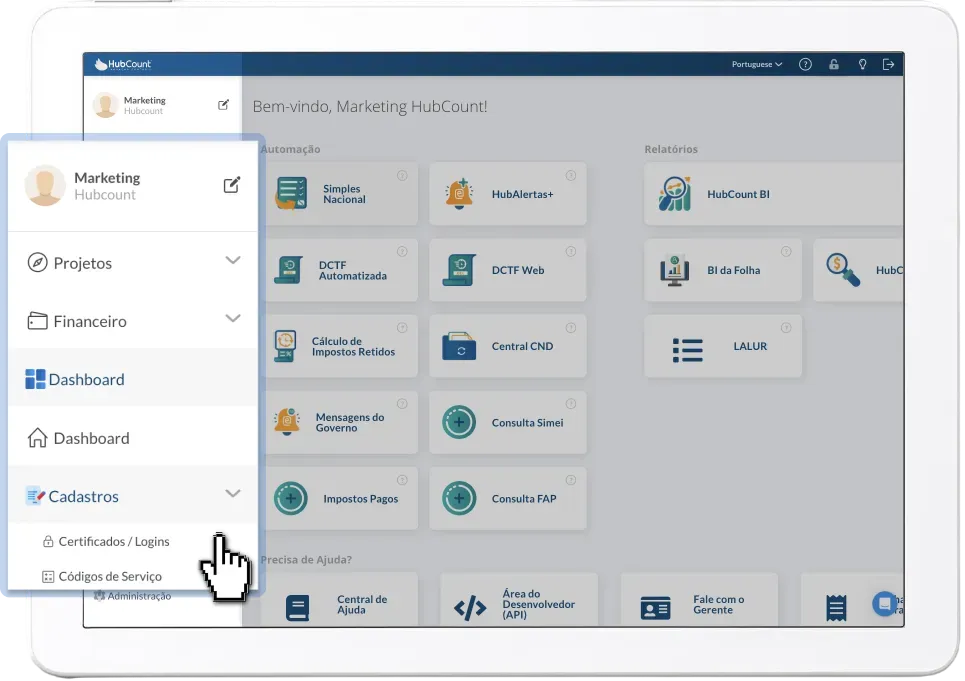Click the small edit icon in the background sidebar

click(x=223, y=105)
